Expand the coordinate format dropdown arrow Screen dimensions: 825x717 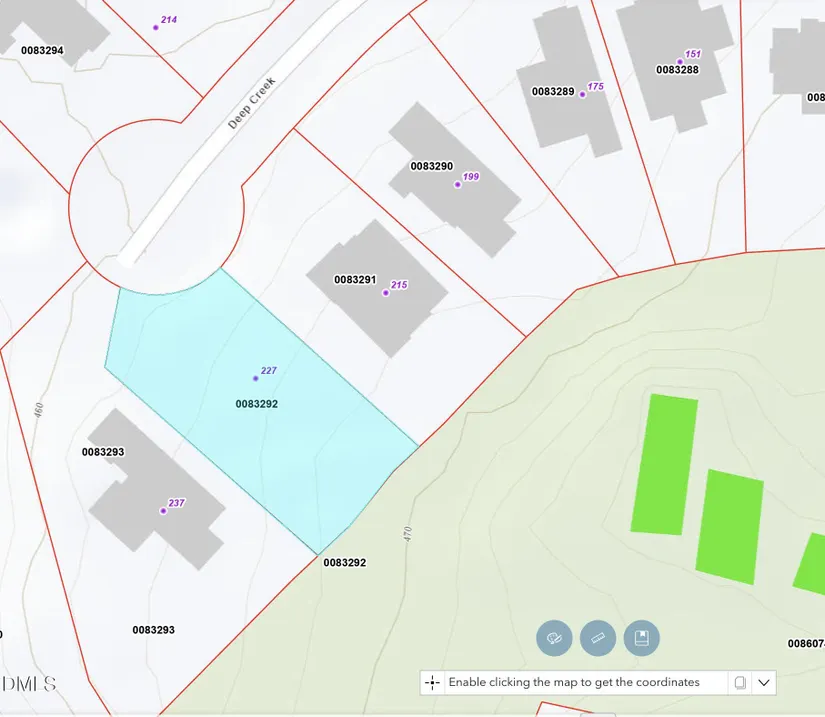point(764,683)
